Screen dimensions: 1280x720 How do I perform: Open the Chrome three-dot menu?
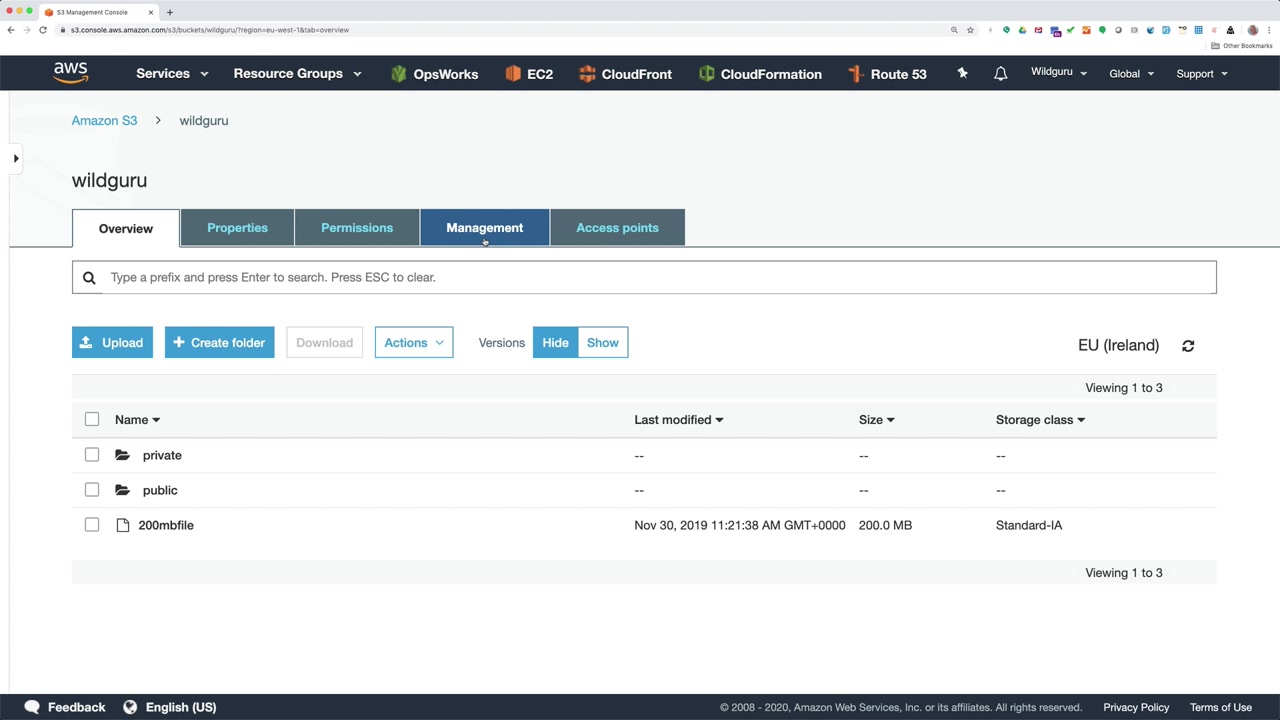1270,30
